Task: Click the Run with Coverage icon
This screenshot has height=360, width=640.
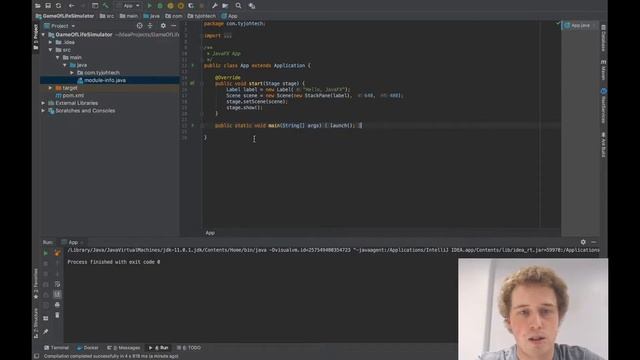Action: click(171, 6)
